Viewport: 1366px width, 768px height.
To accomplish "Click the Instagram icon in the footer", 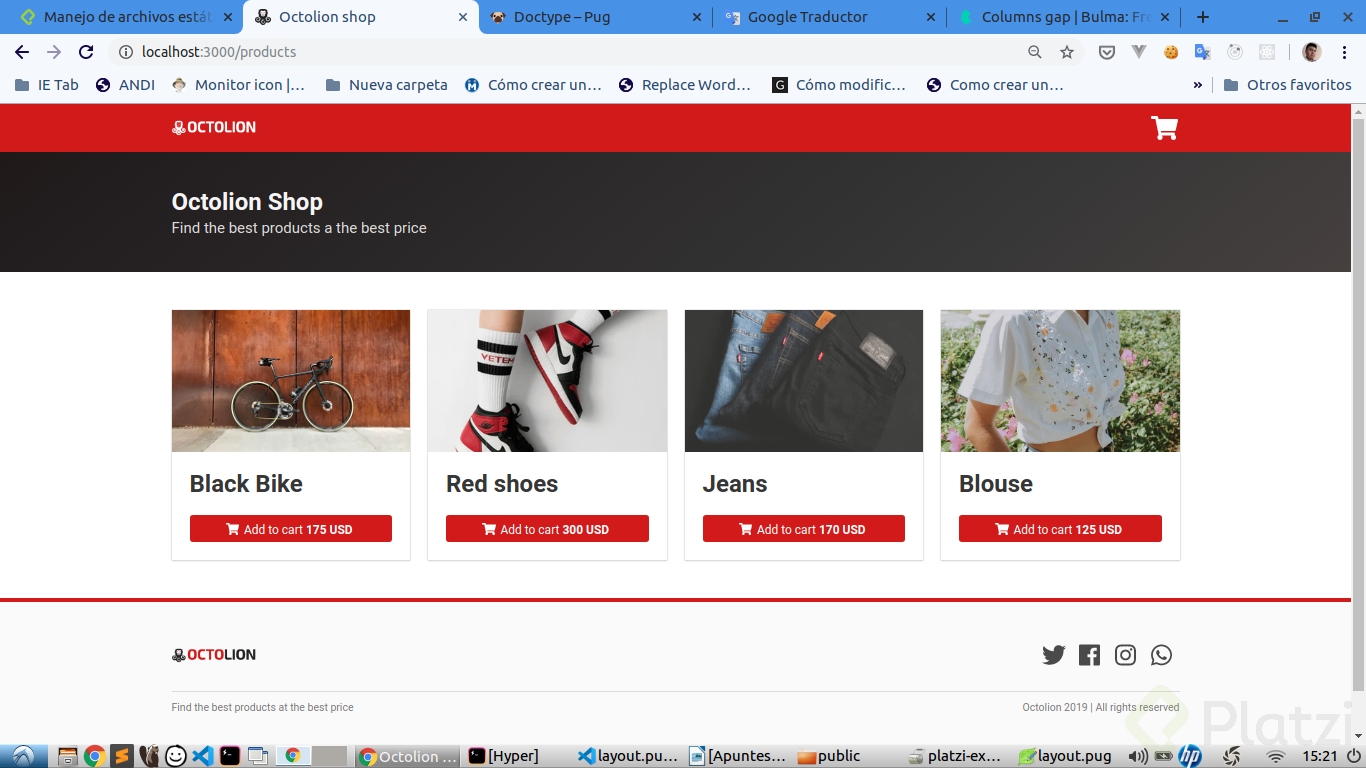I will coord(1125,655).
